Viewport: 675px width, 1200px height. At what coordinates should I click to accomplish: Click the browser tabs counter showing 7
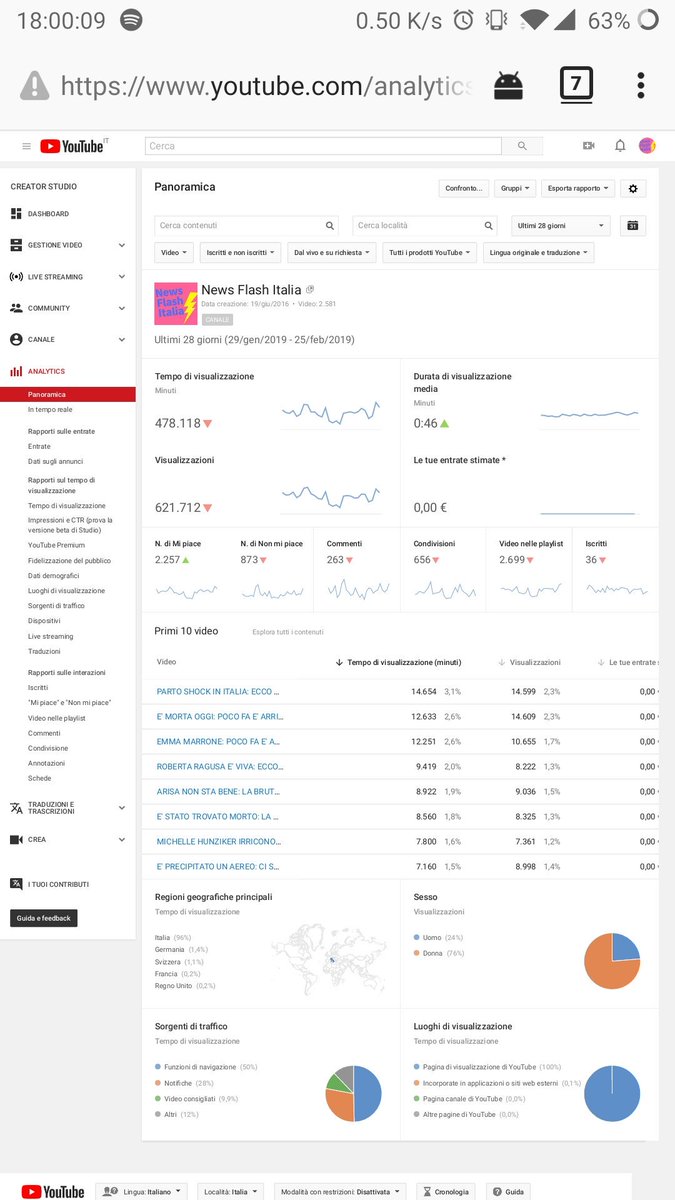(576, 84)
